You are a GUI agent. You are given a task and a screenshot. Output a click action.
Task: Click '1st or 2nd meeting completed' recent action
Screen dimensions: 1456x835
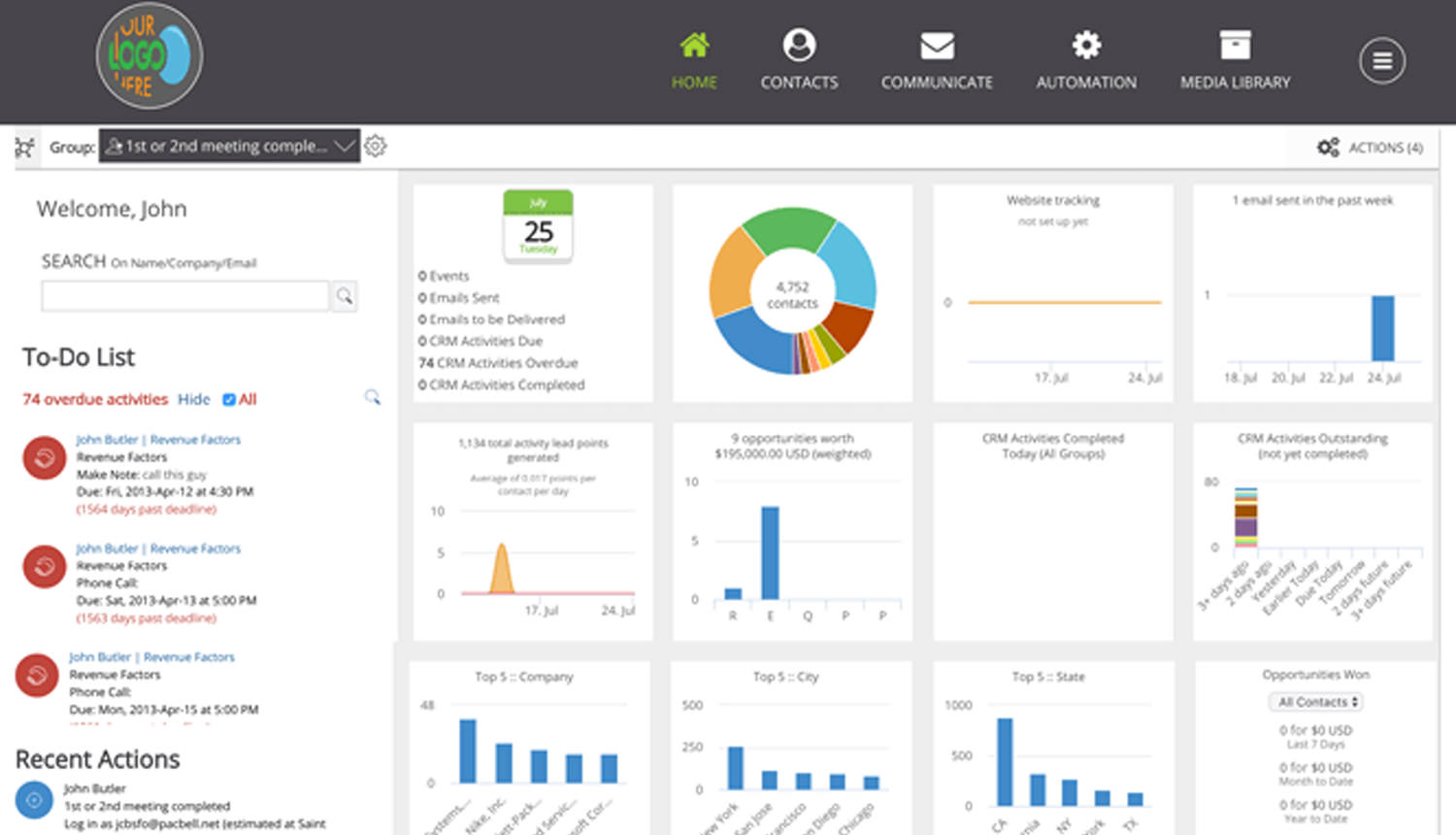pyautogui.click(x=148, y=806)
